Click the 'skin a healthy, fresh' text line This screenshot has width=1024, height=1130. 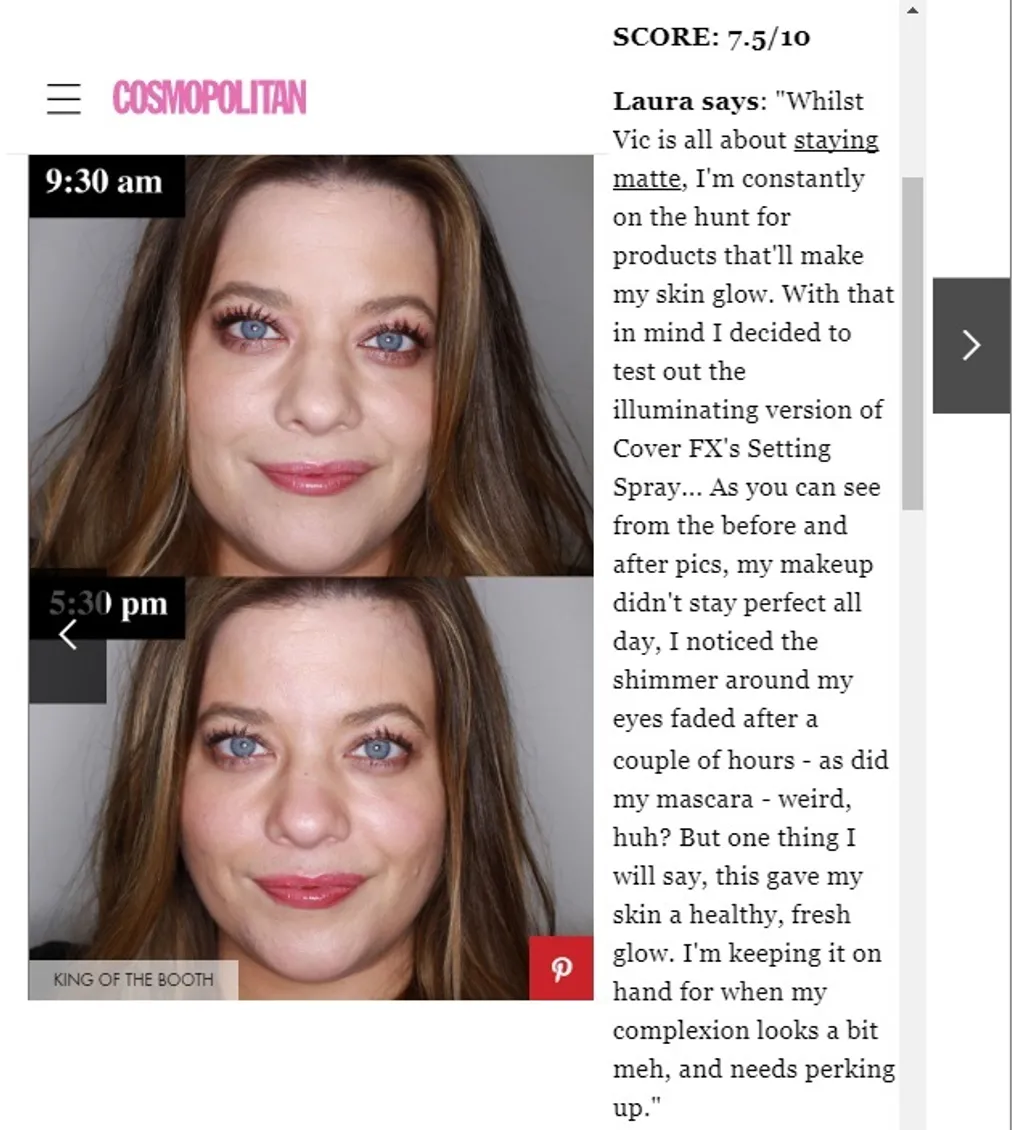[731, 915]
